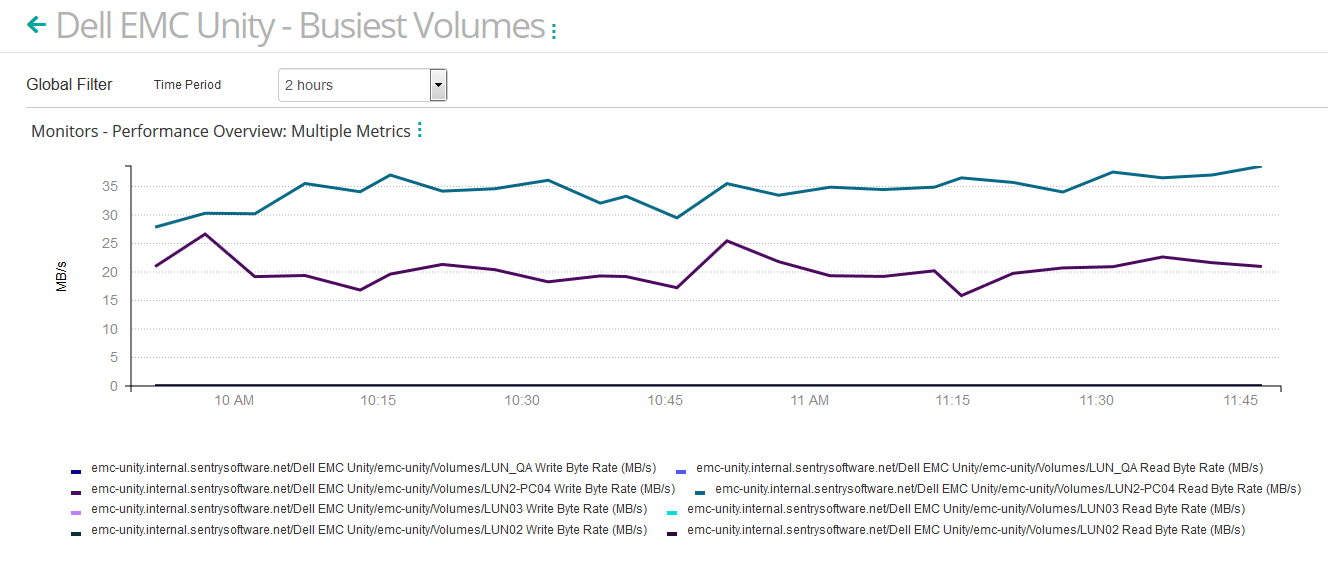The width and height of the screenshot is (1328, 562).
Task: Click LUN02 Write Byte Rate legend entry
Action: 368,530
